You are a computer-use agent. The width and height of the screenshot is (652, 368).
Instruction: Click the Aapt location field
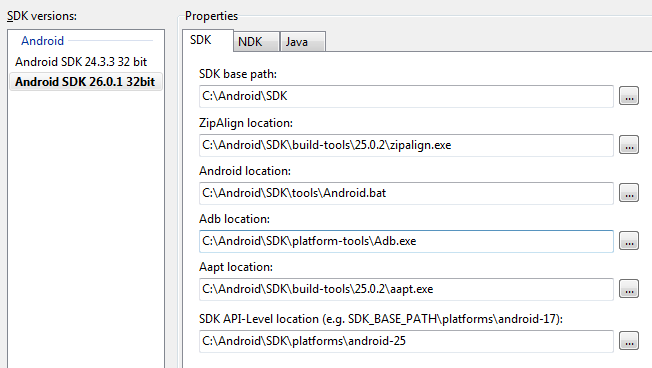(x=406, y=289)
